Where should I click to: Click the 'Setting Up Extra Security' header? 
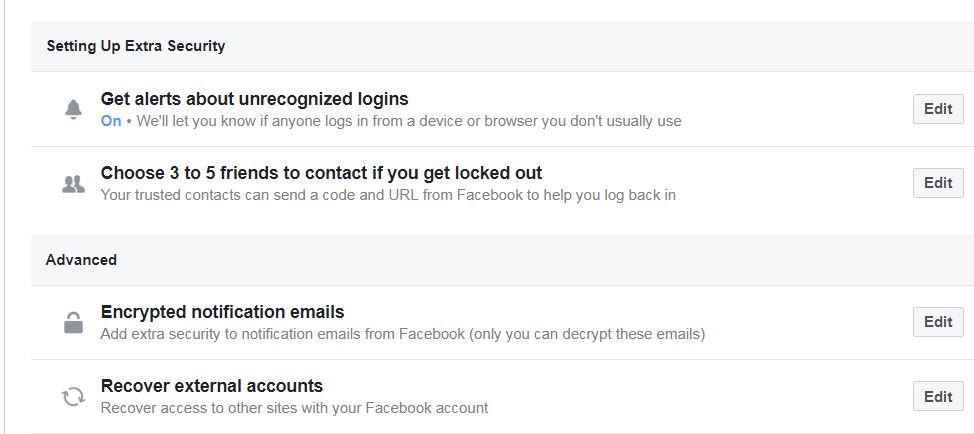point(135,46)
